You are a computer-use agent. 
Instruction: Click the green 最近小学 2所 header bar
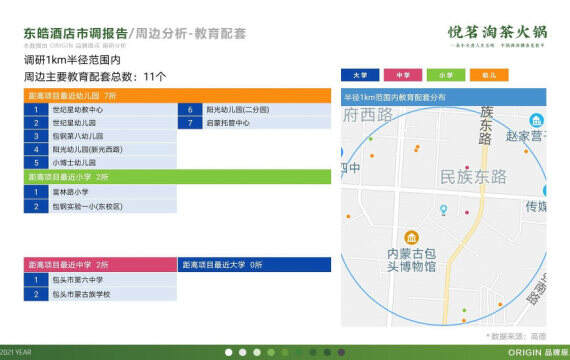pyautogui.click(x=177, y=177)
